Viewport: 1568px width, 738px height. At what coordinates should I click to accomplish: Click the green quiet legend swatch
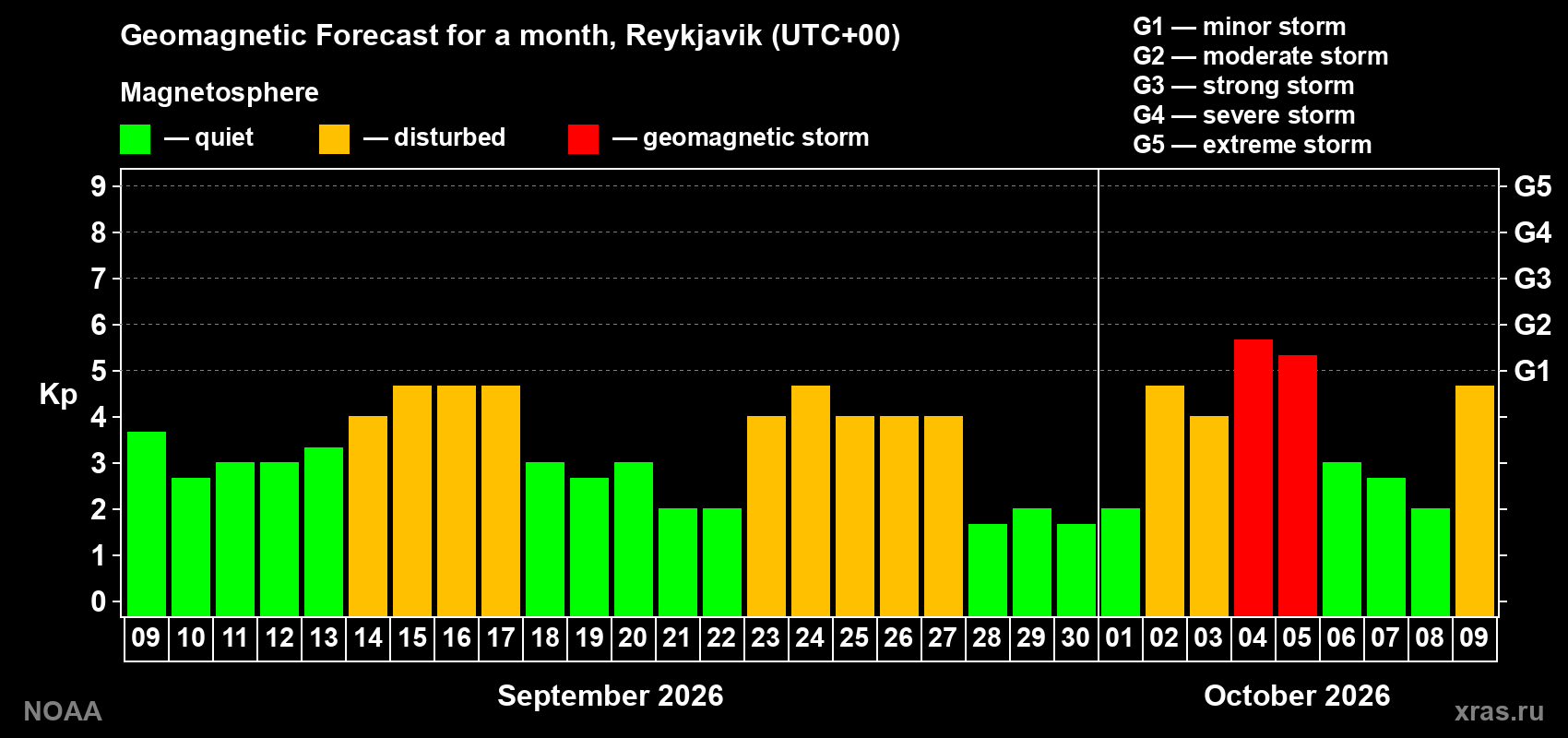coord(135,139)
